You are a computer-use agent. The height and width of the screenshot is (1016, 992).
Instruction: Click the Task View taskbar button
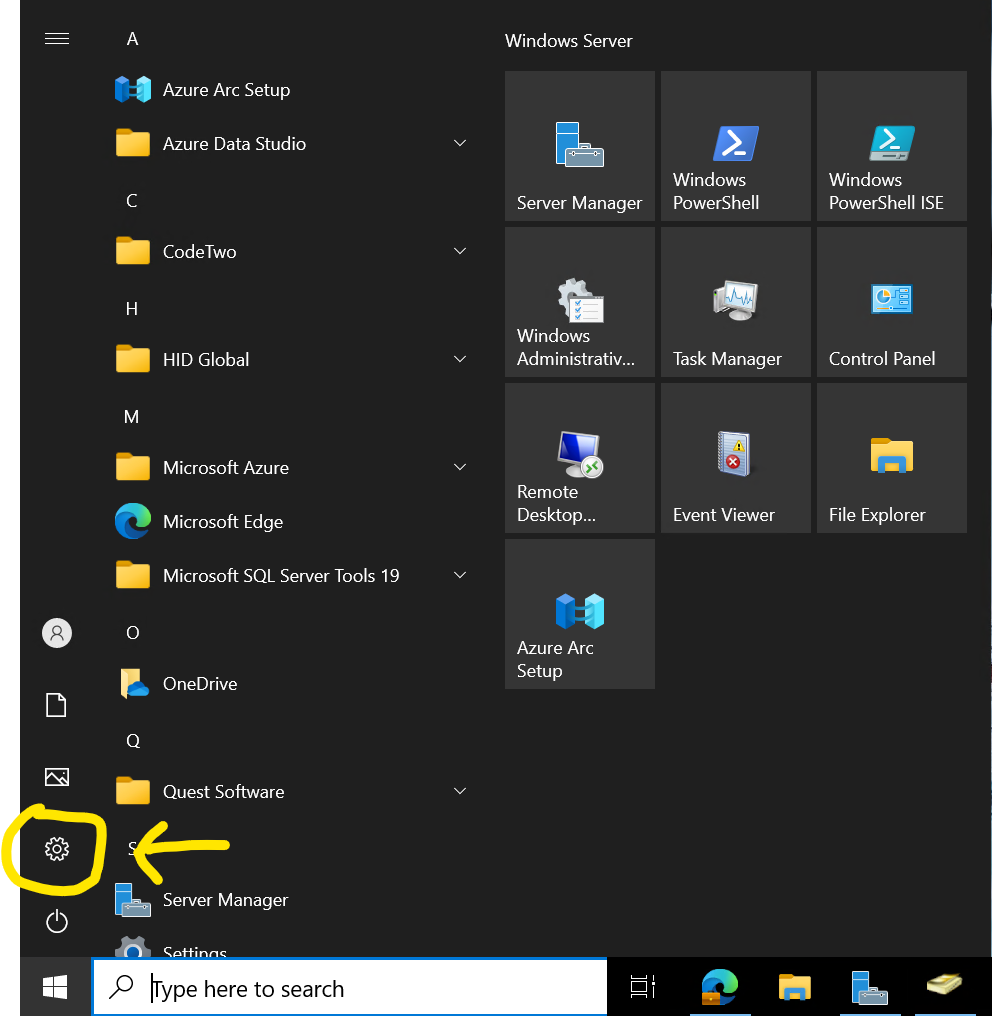pos(643,988)
